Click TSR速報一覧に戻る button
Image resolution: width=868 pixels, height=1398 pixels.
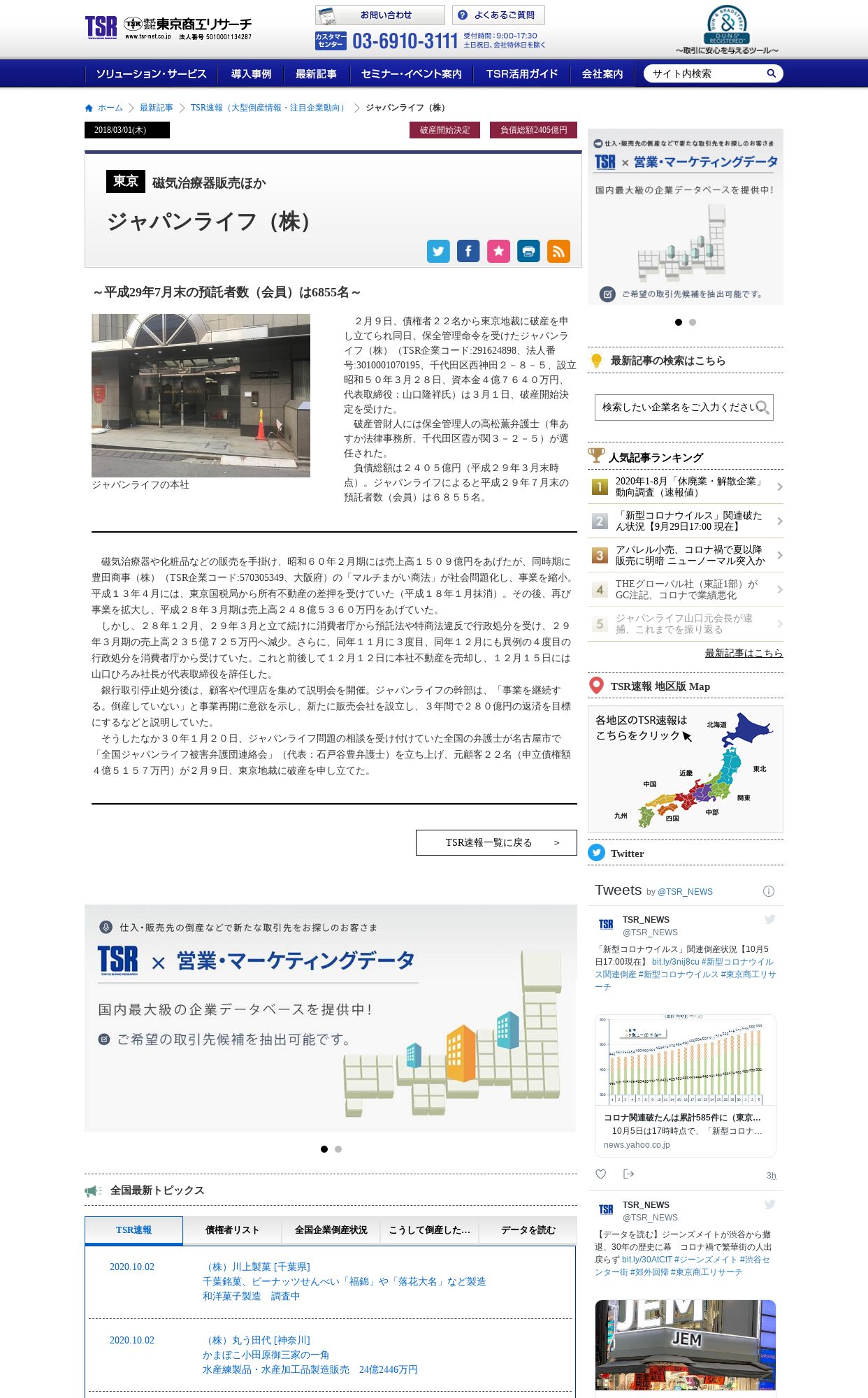pyautogui.click(x=496, y=842)
